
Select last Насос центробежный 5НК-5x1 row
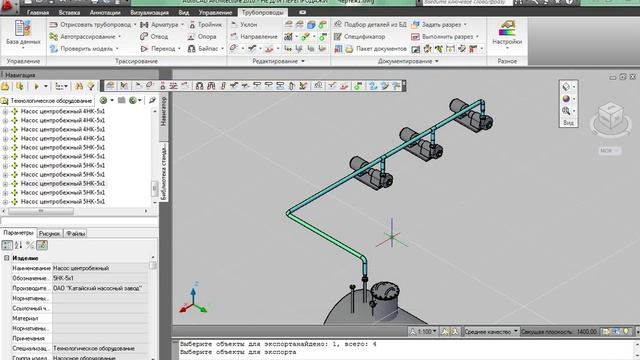click(62, 202)
